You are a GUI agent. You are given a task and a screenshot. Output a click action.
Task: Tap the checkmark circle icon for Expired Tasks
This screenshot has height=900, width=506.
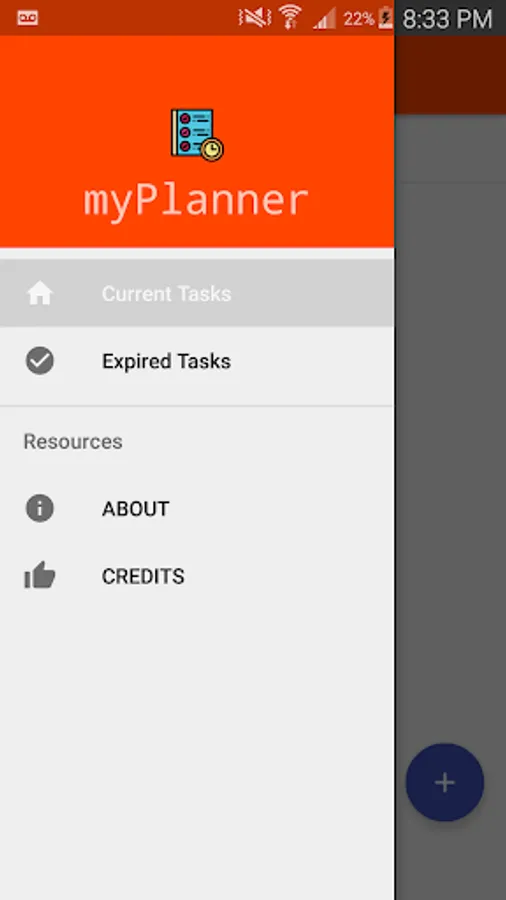point(40,361)
